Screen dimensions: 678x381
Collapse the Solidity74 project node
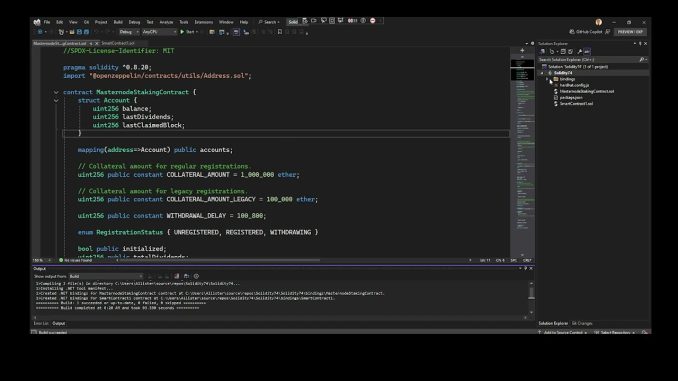point(542,73)
